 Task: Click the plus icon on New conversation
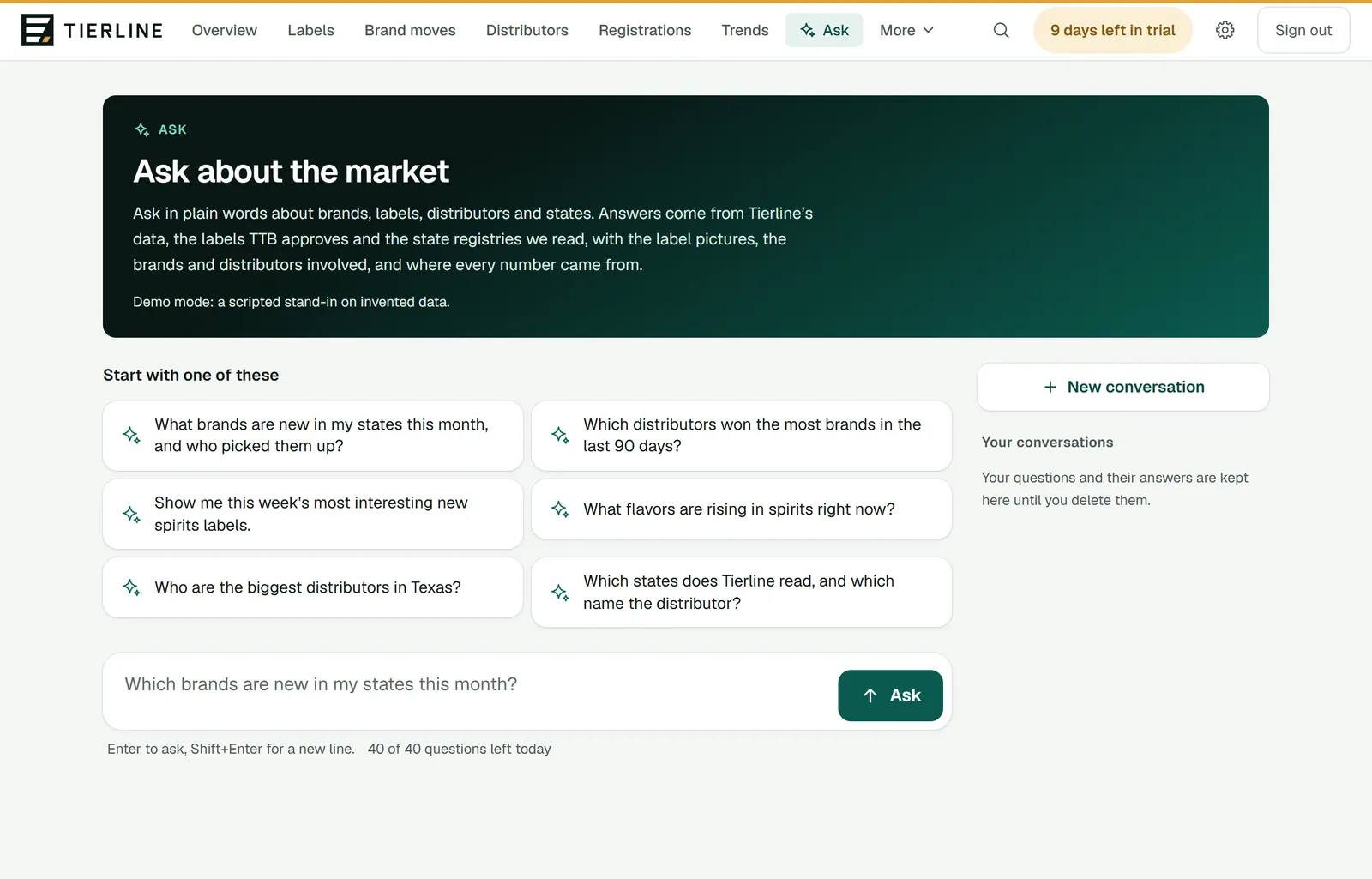(x=1050, y=387)
